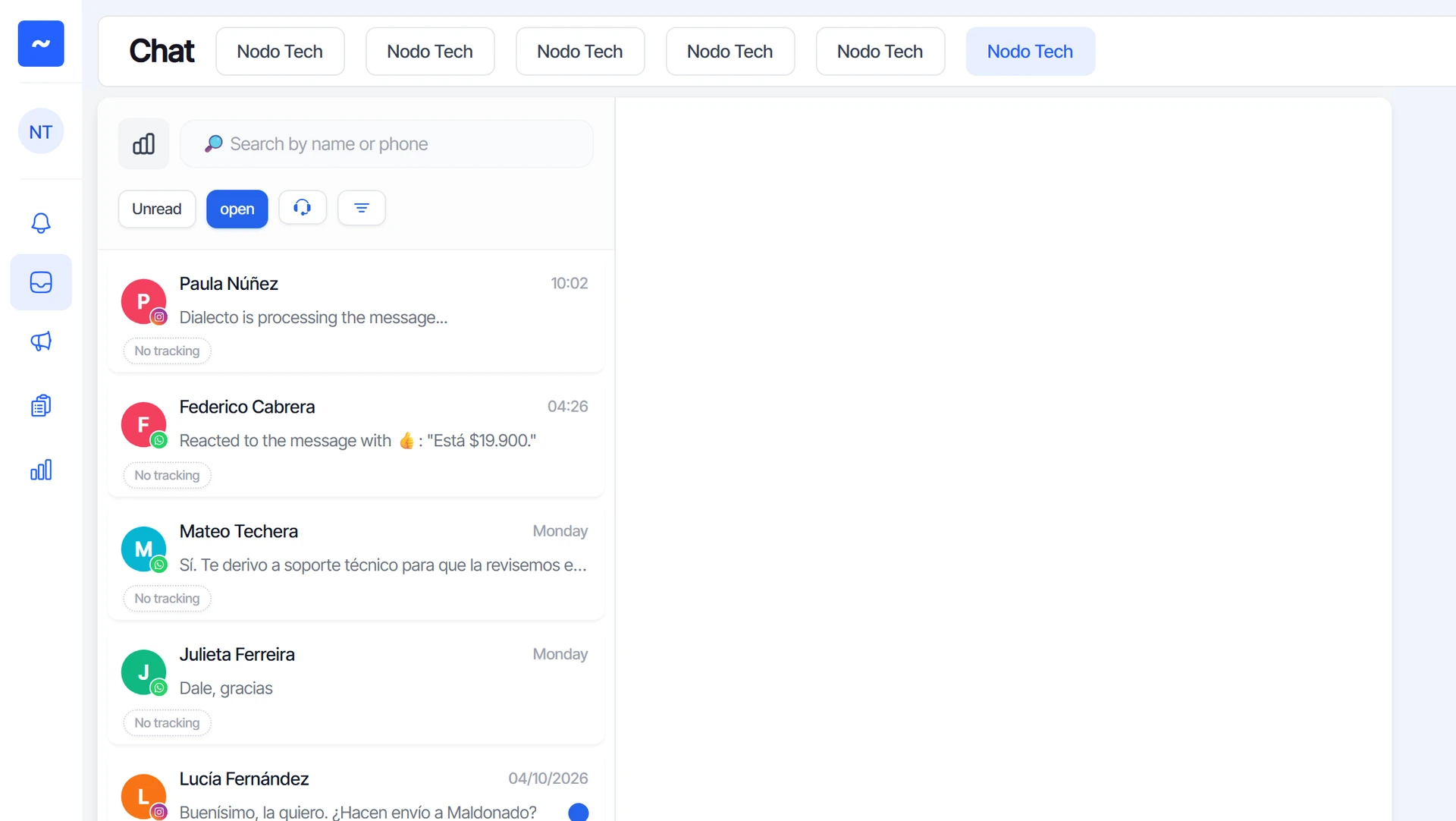Click No tracking tag under Paula Núñez
Screen dimensions: 1456x821
pos(167,351)
